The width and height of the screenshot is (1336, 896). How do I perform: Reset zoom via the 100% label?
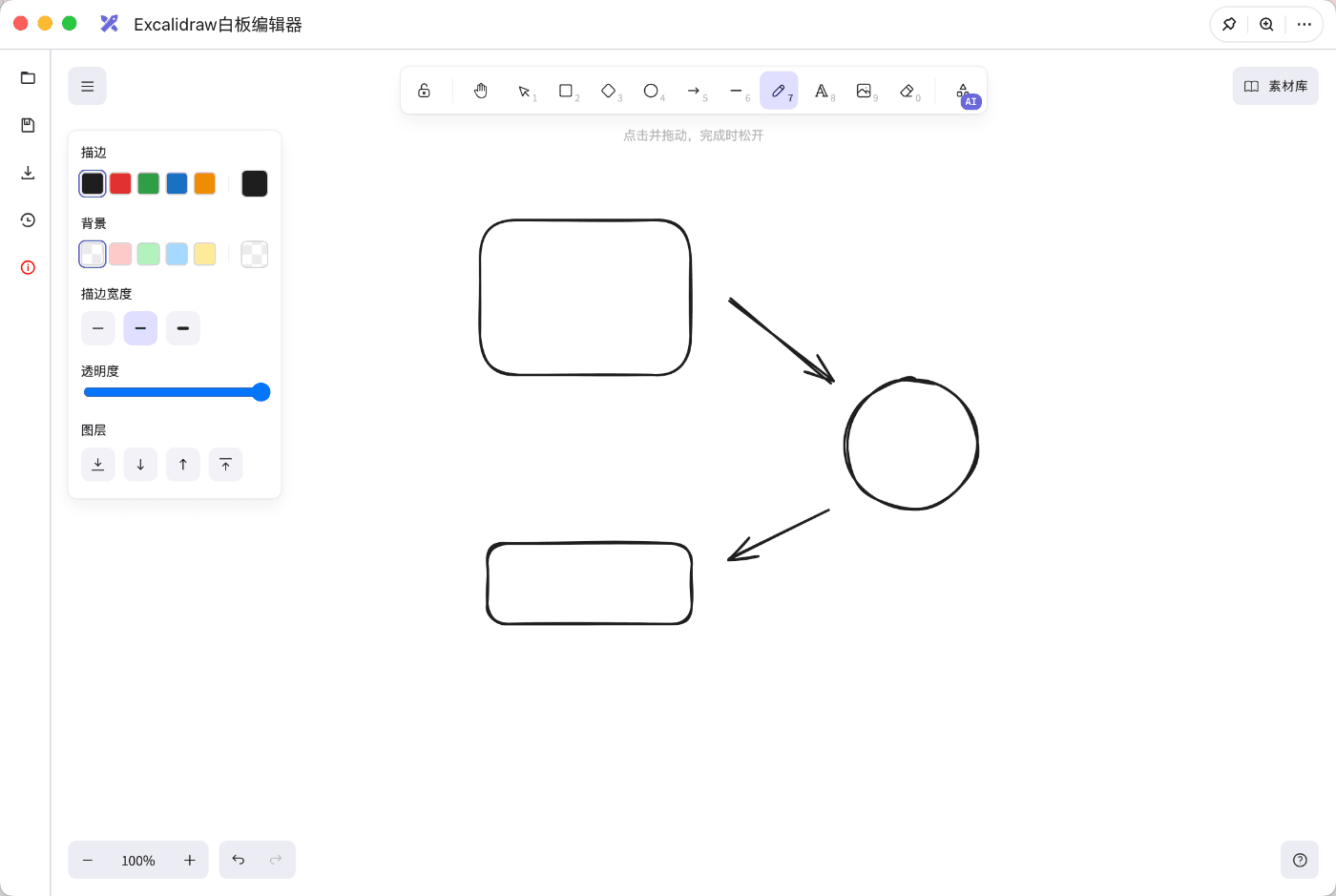tap(138, 861)
